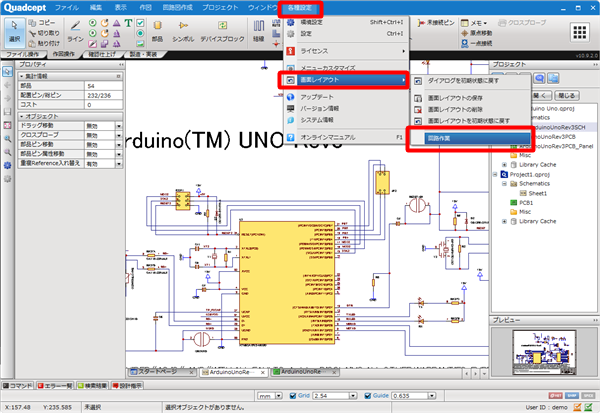The width and height of the screenshot is (600, 413).
Task: Choose the シンボル symbol tool
Action: [x=183, y=32]
